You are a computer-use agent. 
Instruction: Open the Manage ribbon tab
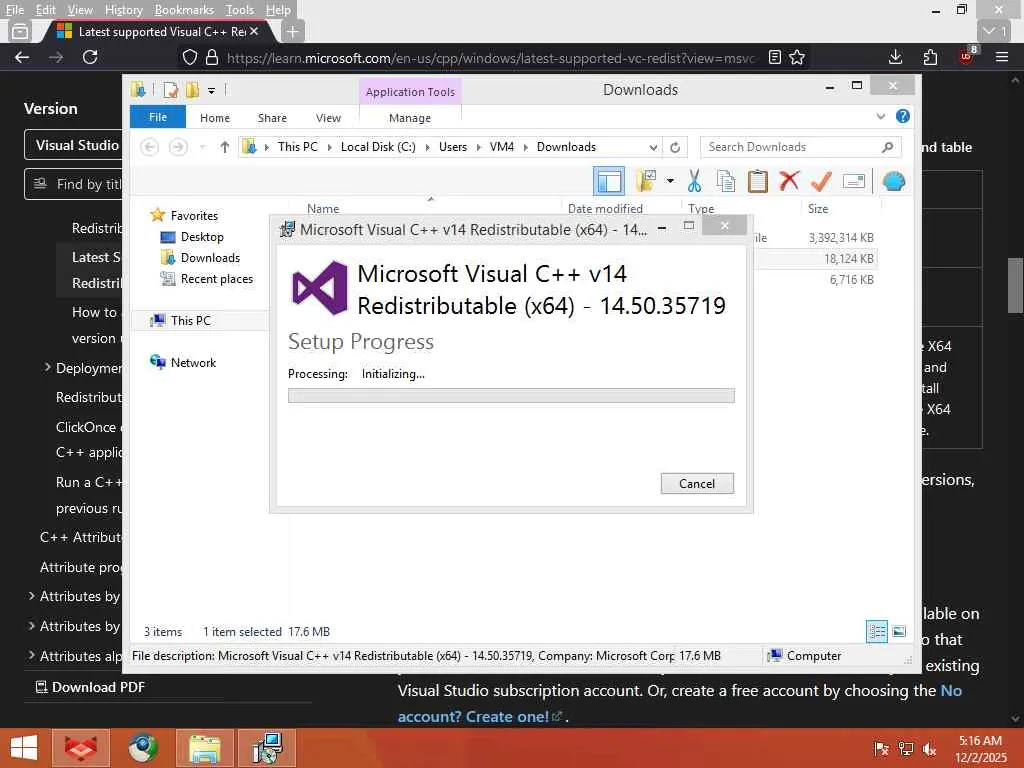pyautogui.click(x=409, y=118)
